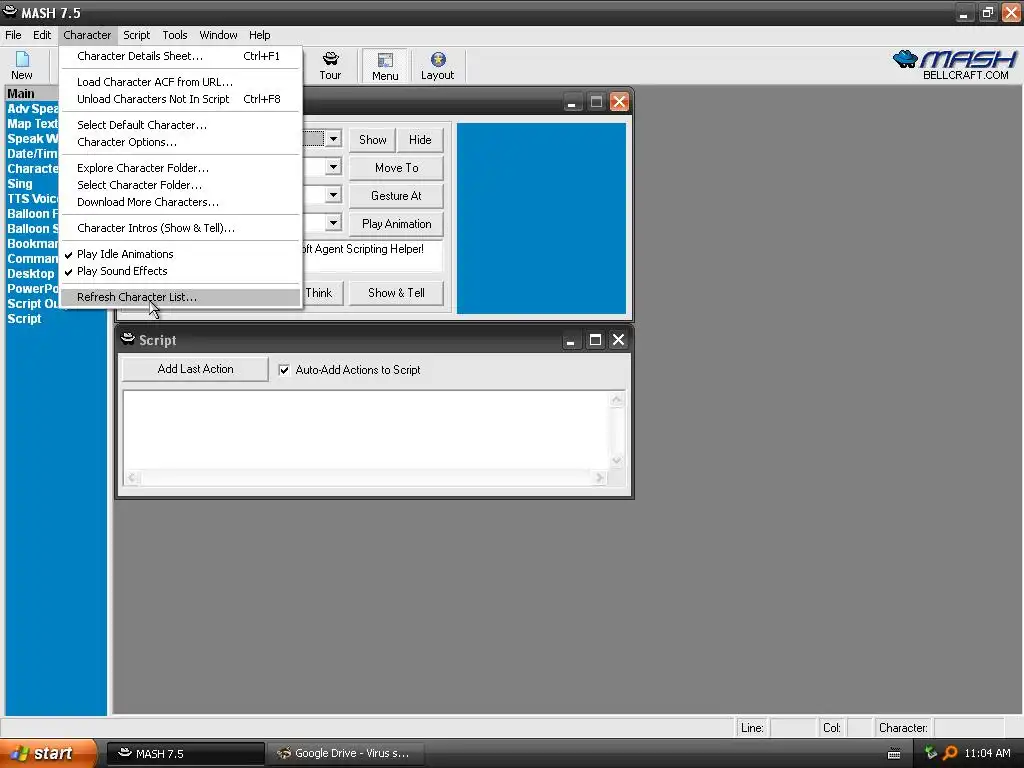The height and width of the screenshot is (768, 1024).
Task: Click the MASH 7.5 title bar icon
Action: coord(10,12)
